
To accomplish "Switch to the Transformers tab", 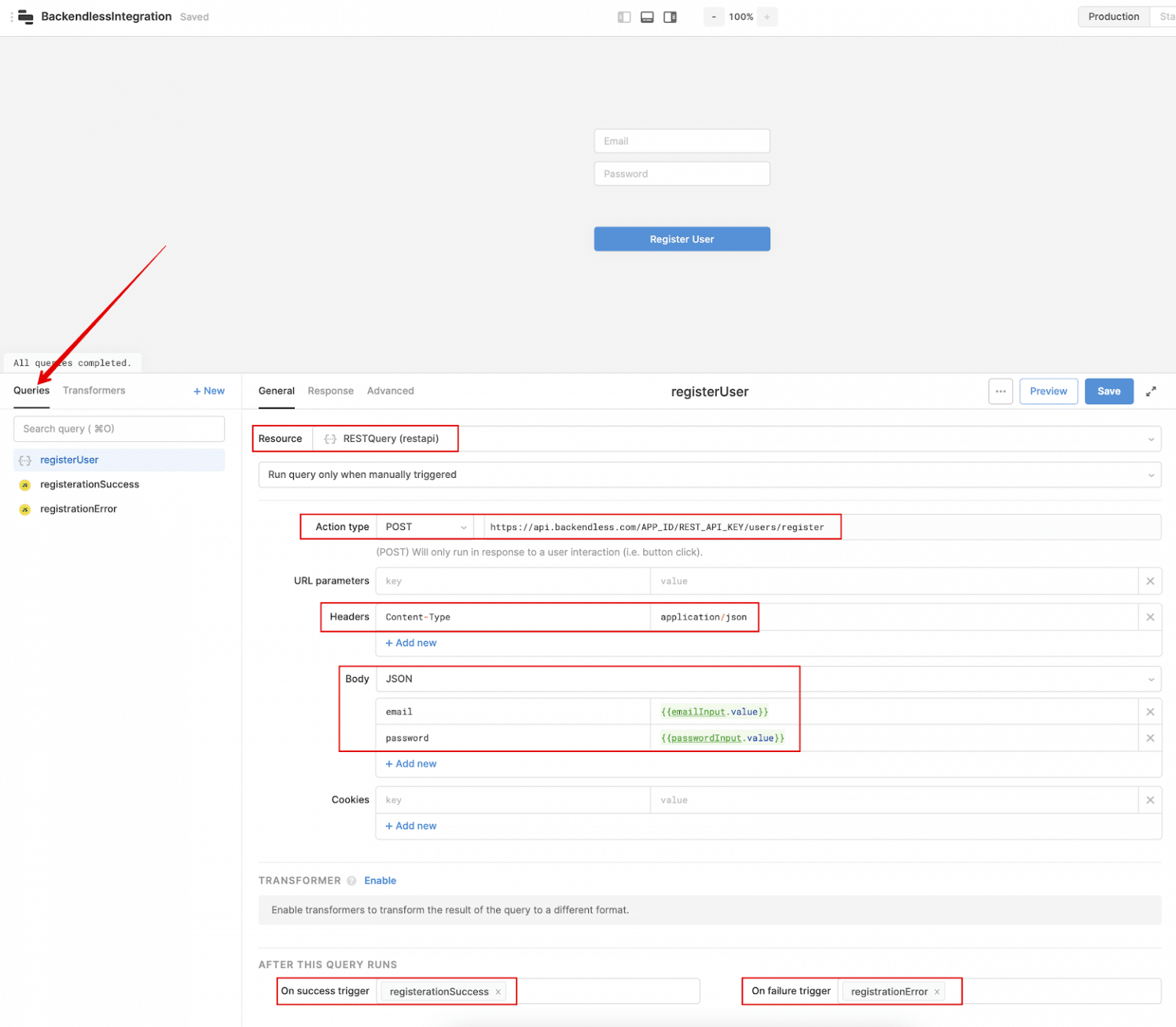I will tap(93, 391).
